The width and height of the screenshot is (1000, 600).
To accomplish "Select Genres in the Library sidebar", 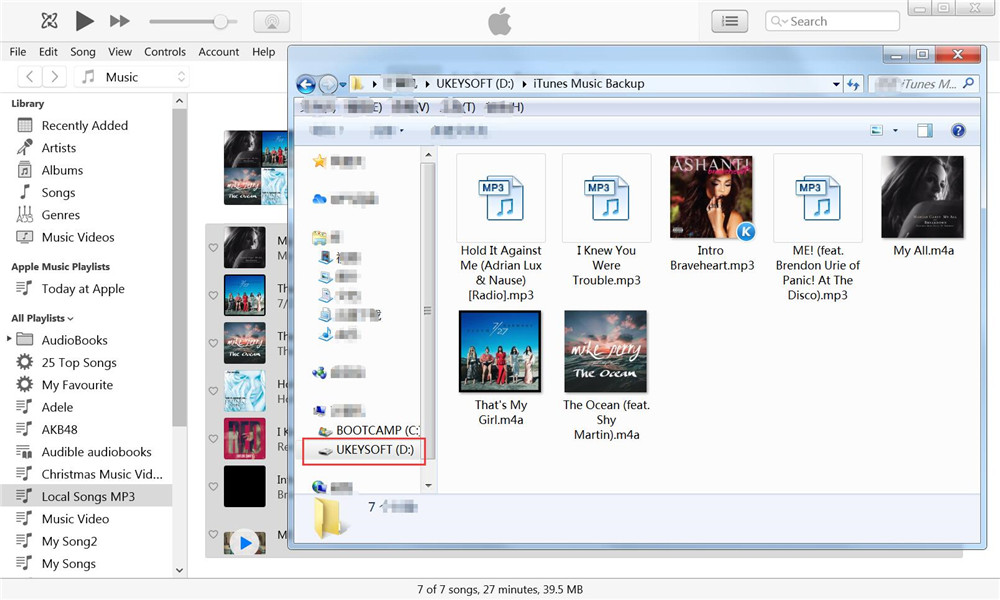I will [61, 215].
